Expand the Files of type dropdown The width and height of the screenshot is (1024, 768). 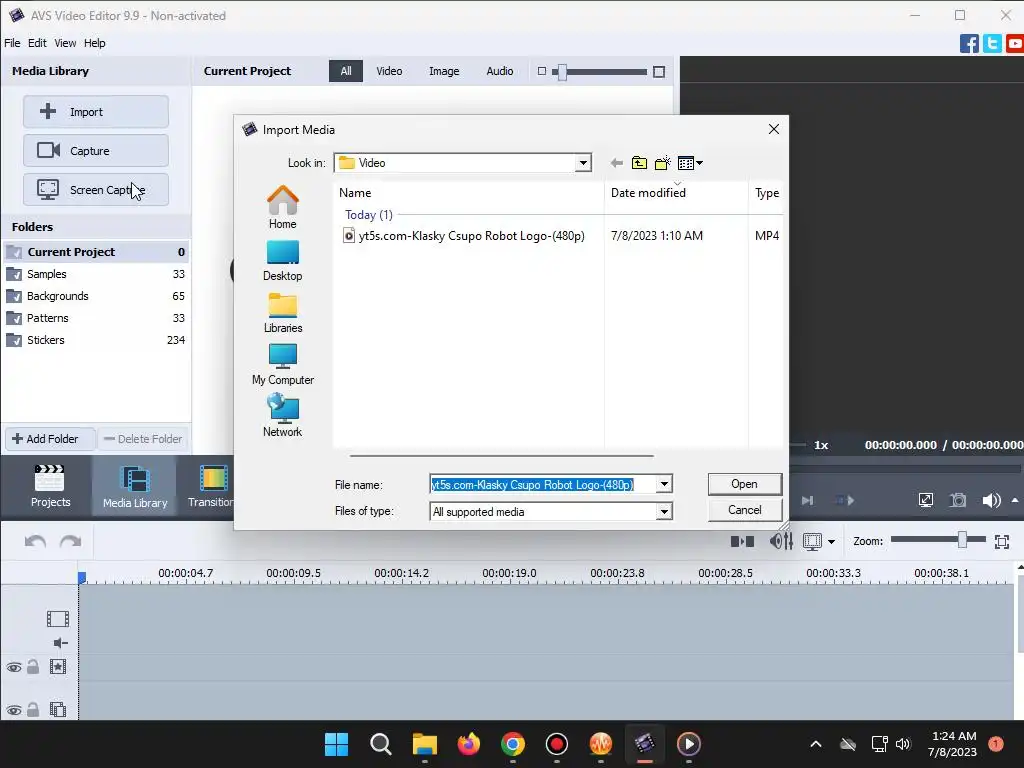(x=664, y=511)
